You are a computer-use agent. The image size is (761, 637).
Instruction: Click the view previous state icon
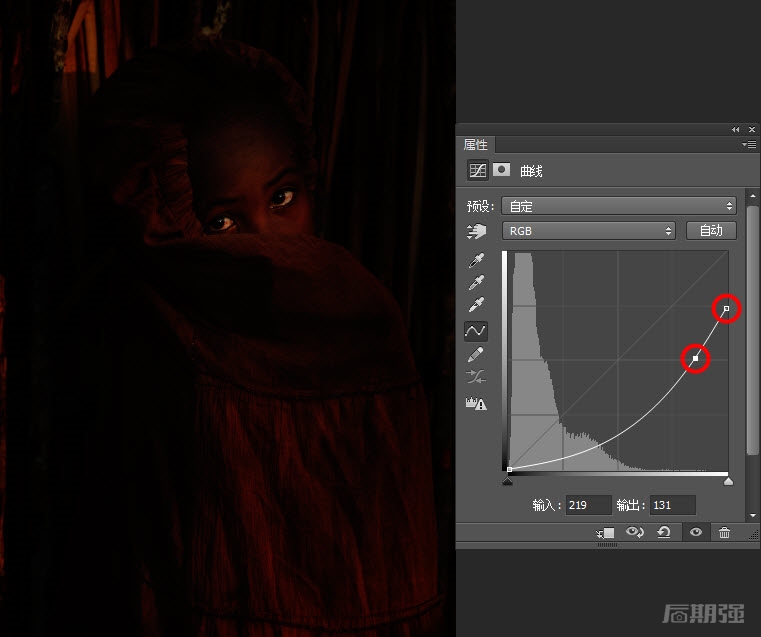(x=634, y=532)
